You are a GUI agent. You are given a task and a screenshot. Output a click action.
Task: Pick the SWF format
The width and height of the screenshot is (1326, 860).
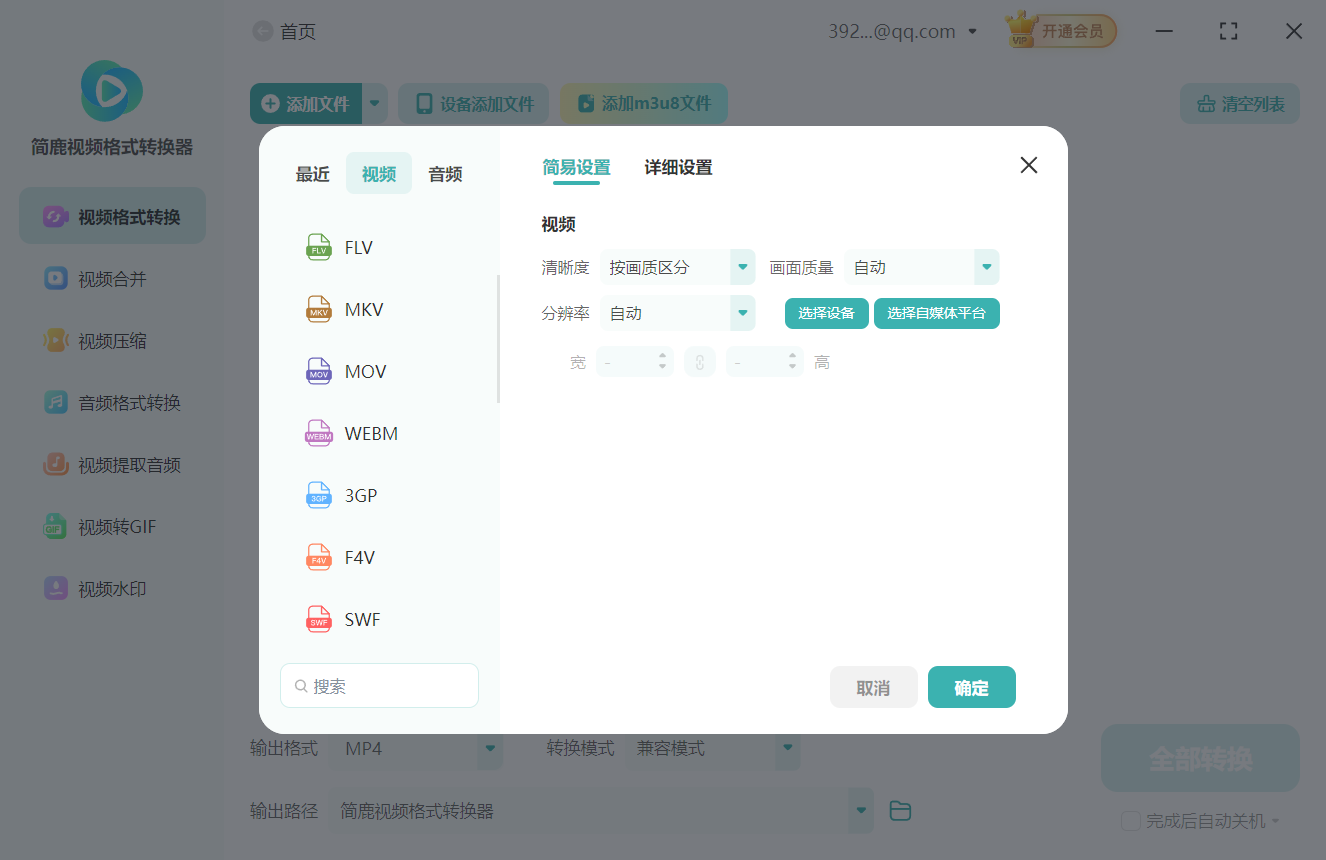click(362, 619)
